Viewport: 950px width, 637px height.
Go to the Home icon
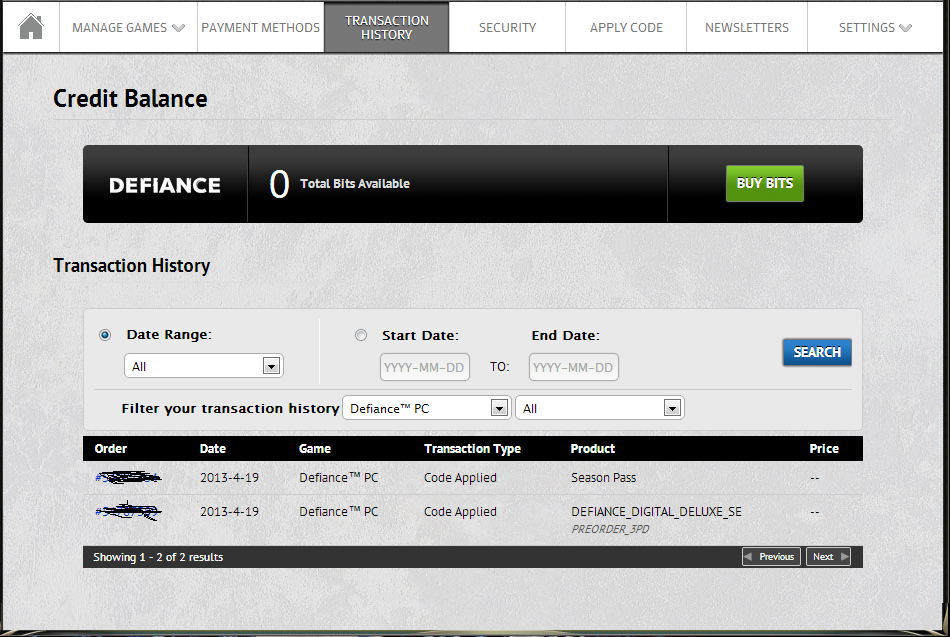point(31,27)
